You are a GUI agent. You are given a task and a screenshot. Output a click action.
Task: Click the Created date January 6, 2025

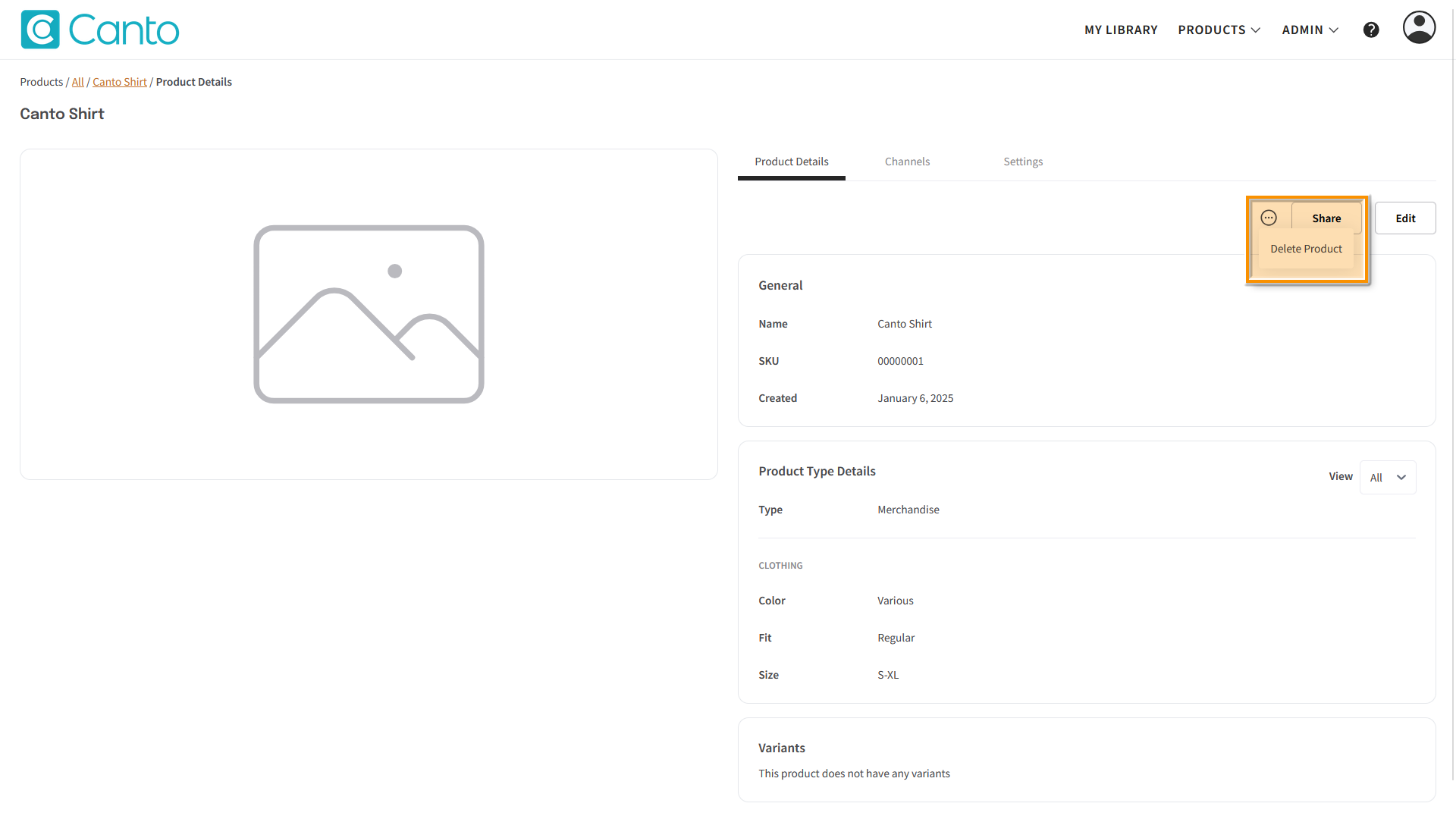(915, 398)
